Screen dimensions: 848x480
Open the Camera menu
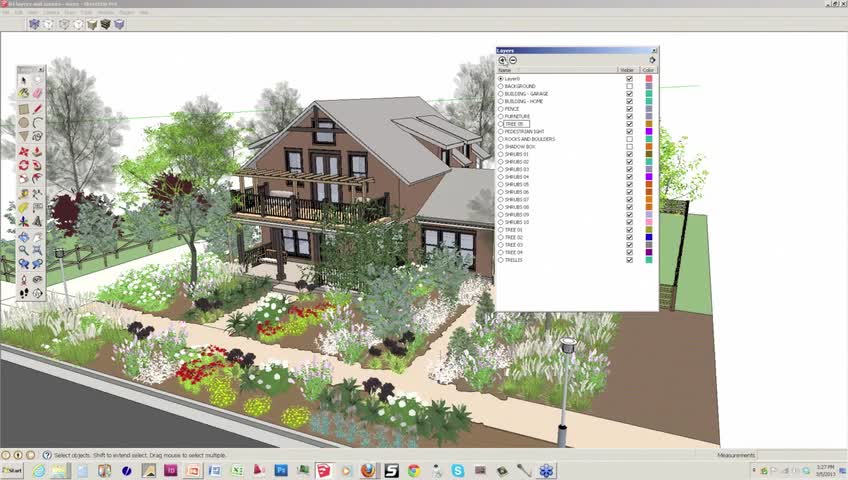(x=52, y=12)
